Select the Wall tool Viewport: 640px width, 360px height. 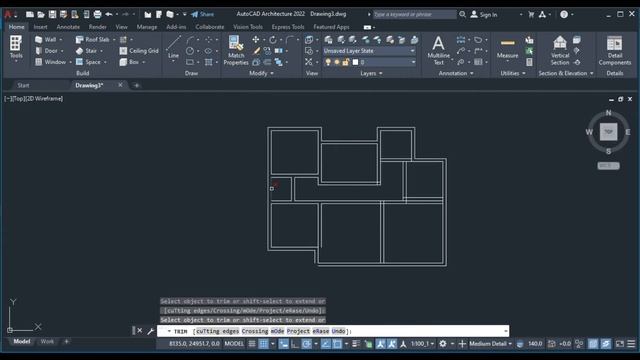coord(46,40)
